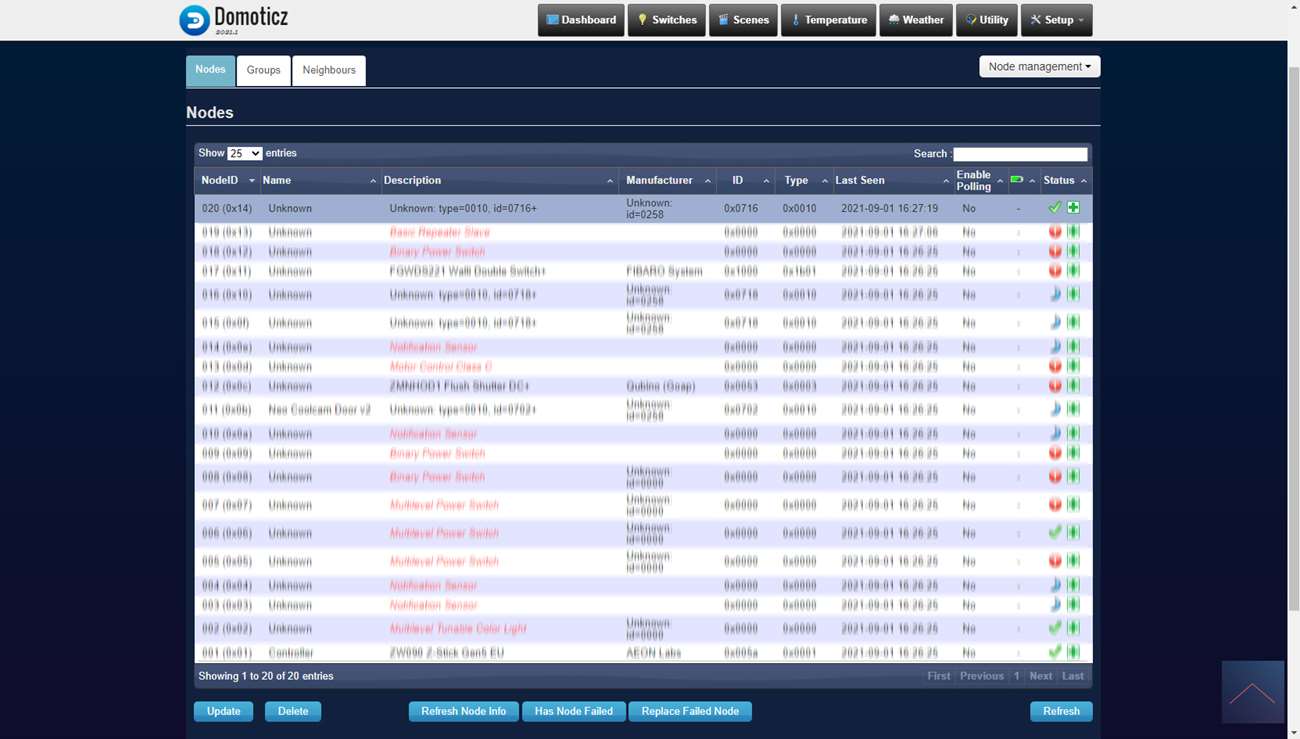Click blue sleeping status icon for node 016
1300x739 pixels.
(x=1054, y=295)
